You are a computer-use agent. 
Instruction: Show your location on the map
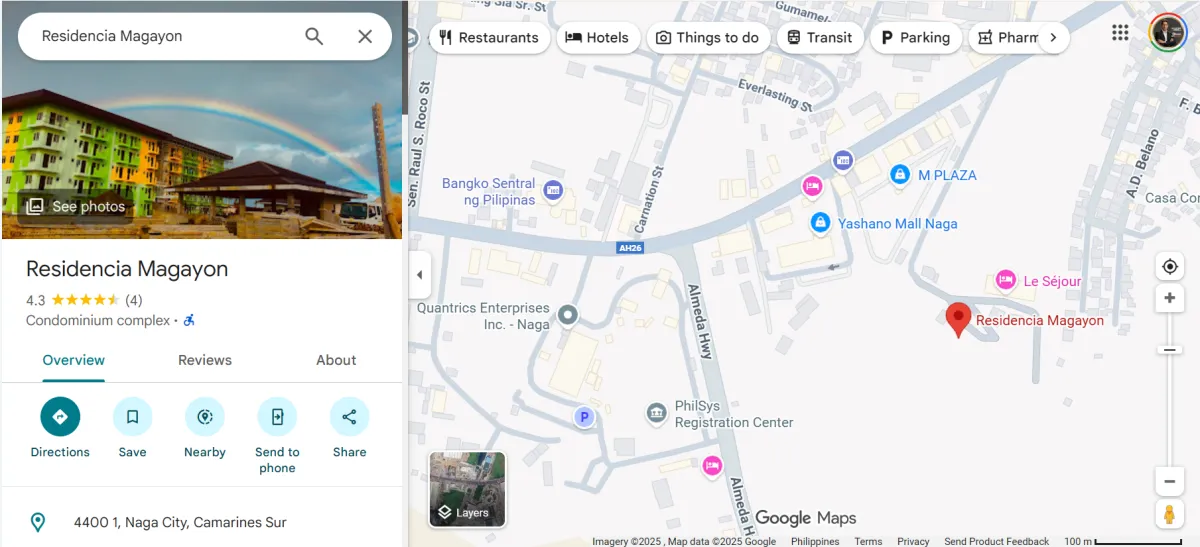pos(1170,266)
